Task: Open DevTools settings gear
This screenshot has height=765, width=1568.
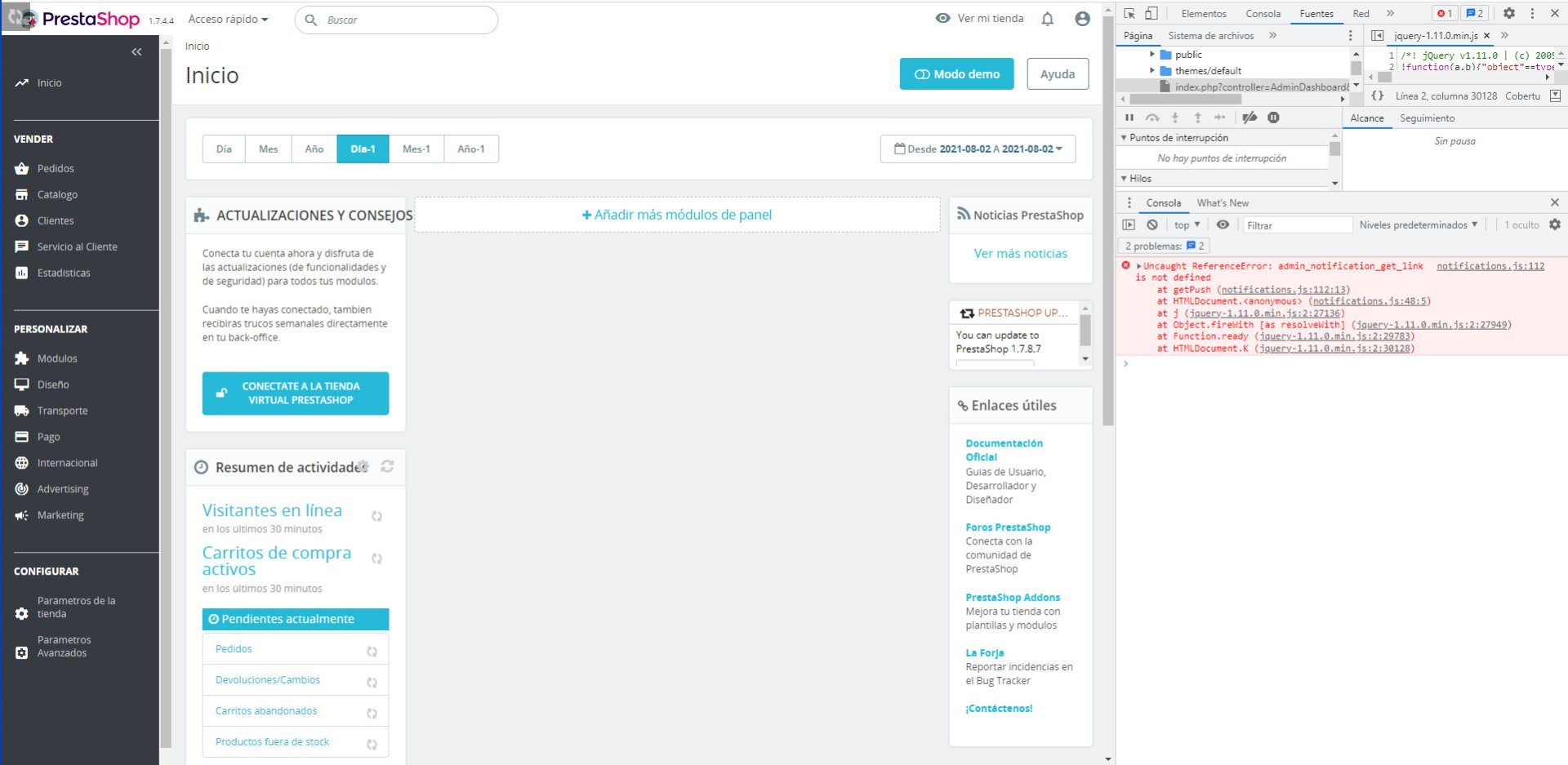Action: click(1509, 13)
